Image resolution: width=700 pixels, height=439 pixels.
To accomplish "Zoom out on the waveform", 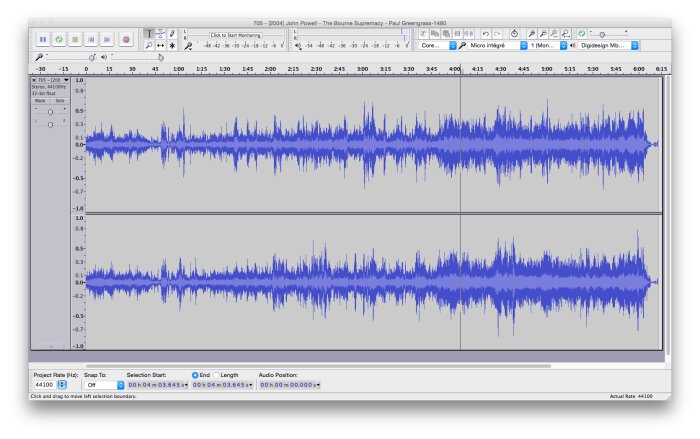I will (543, 33).
